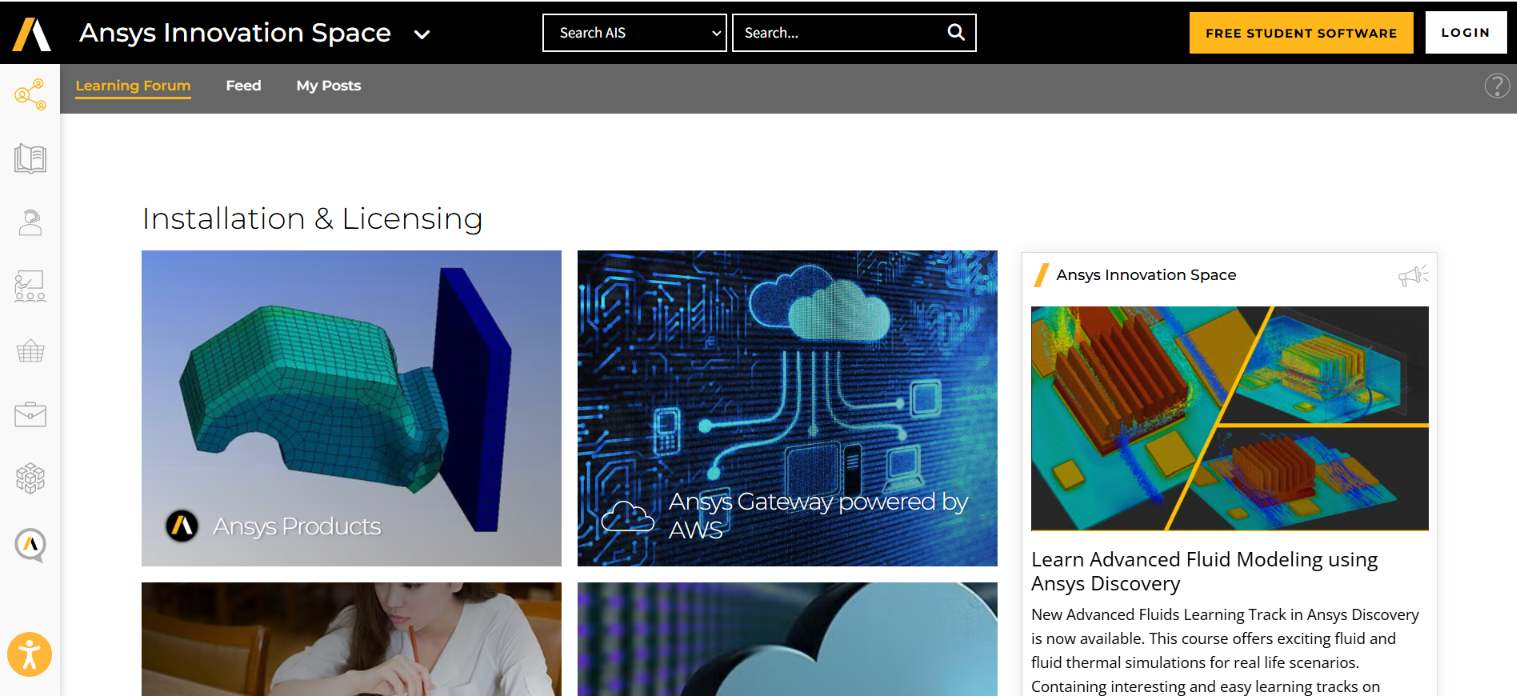Open the briefcase icon in sidebar
Image resolution: width=1517 pixels, height=696 pixels.
pos(30,414)
